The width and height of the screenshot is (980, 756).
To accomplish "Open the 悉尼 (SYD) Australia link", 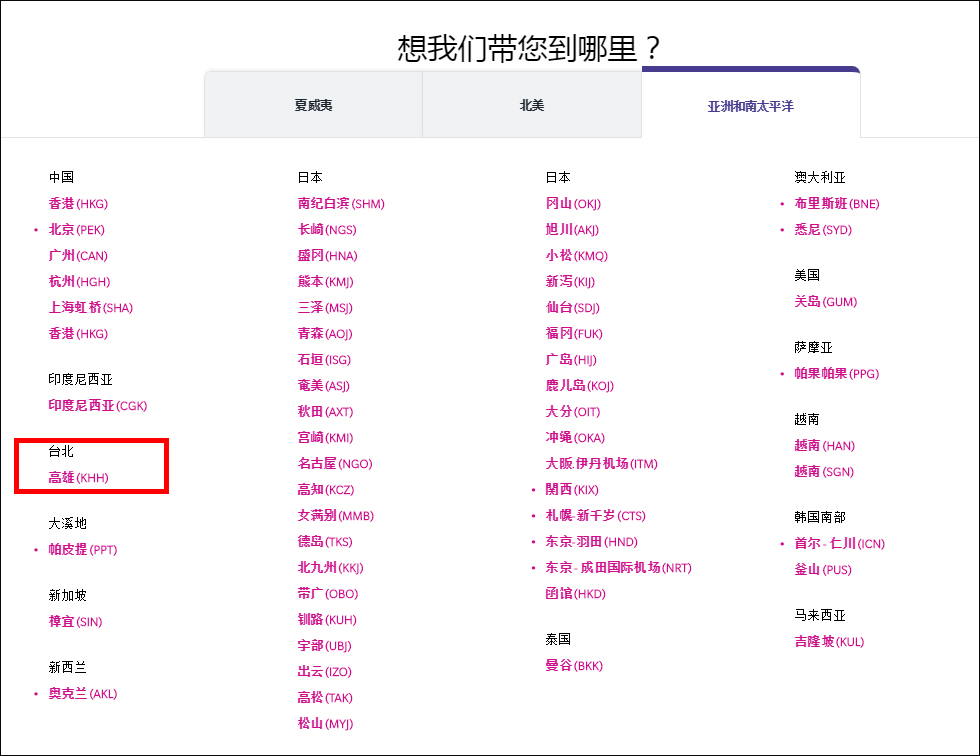I will pos(821,229).
